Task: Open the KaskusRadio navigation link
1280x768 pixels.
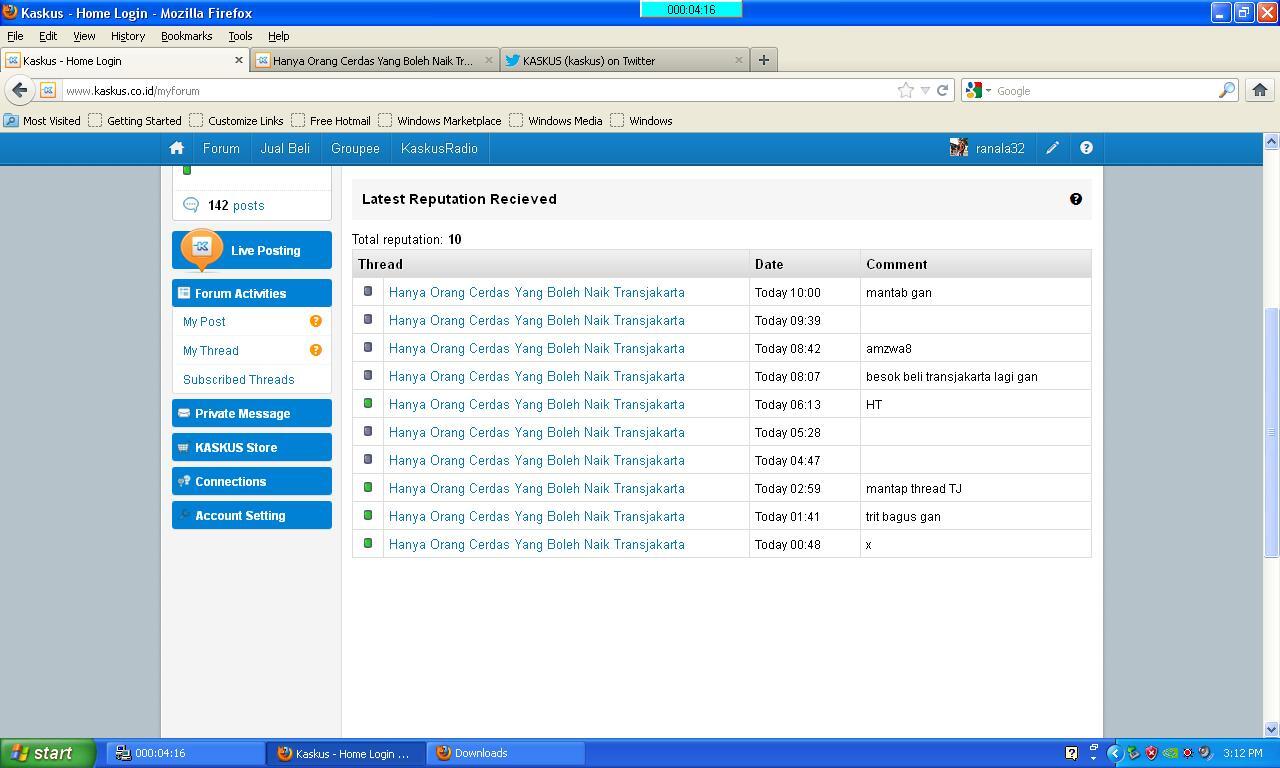Action: point(439,148)
